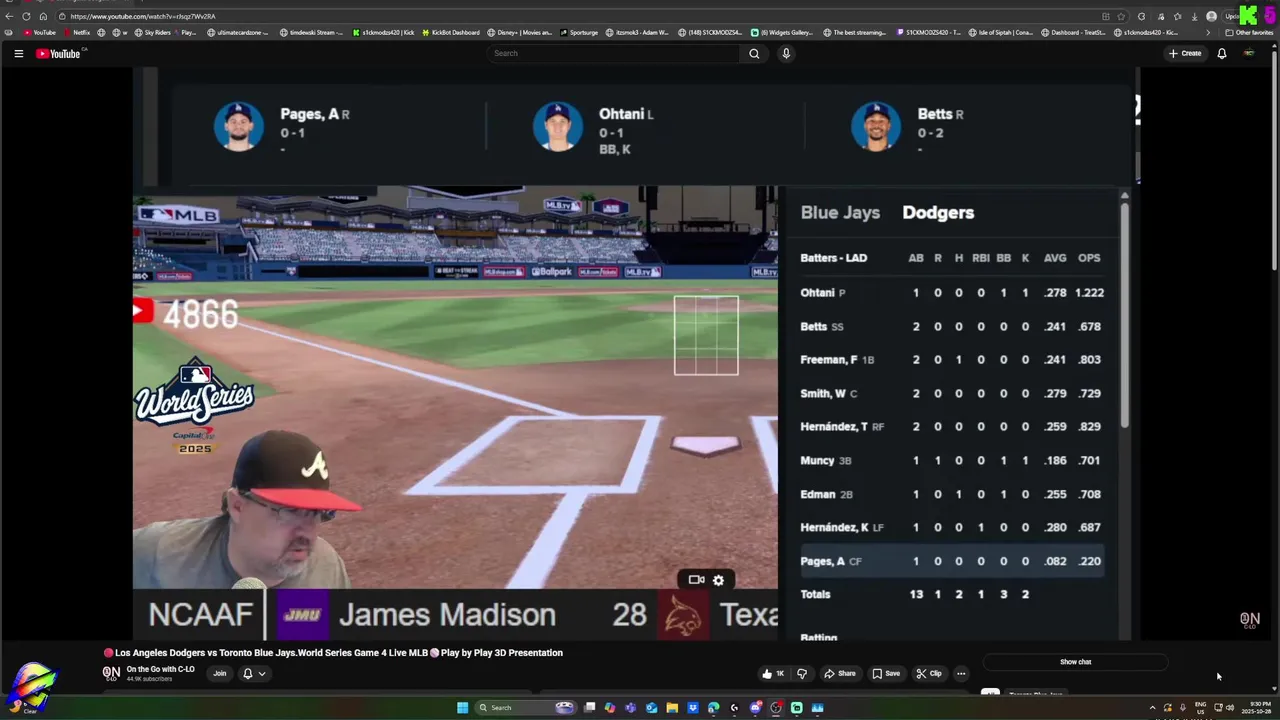Open the KickBot Dashboard bookmark
Screen dimensions: 1280x720
450,32
